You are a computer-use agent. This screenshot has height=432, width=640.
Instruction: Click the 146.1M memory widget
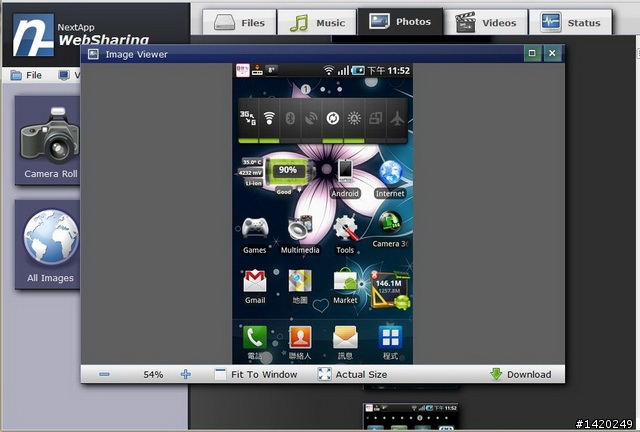(x=390, y=289)
